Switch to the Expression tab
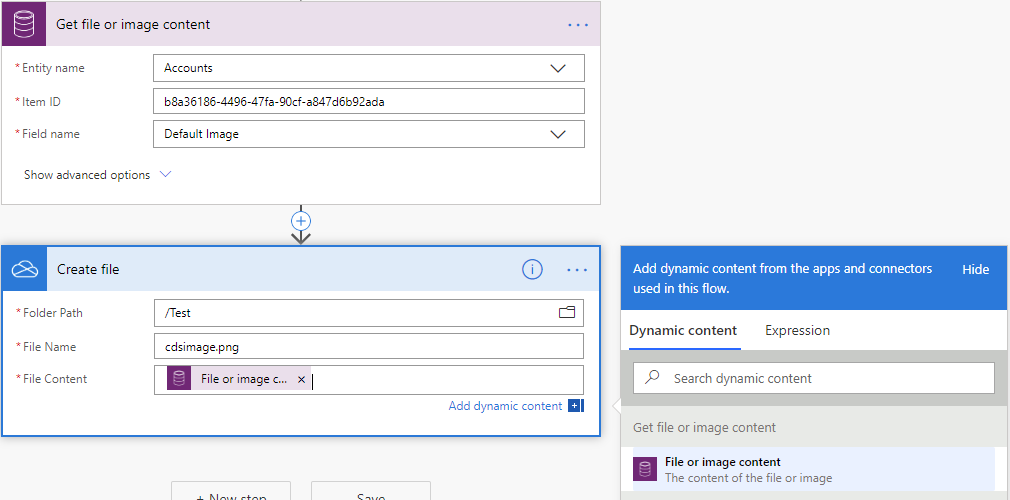Viewport: 1010px width, 500px height. pos(797,330)
